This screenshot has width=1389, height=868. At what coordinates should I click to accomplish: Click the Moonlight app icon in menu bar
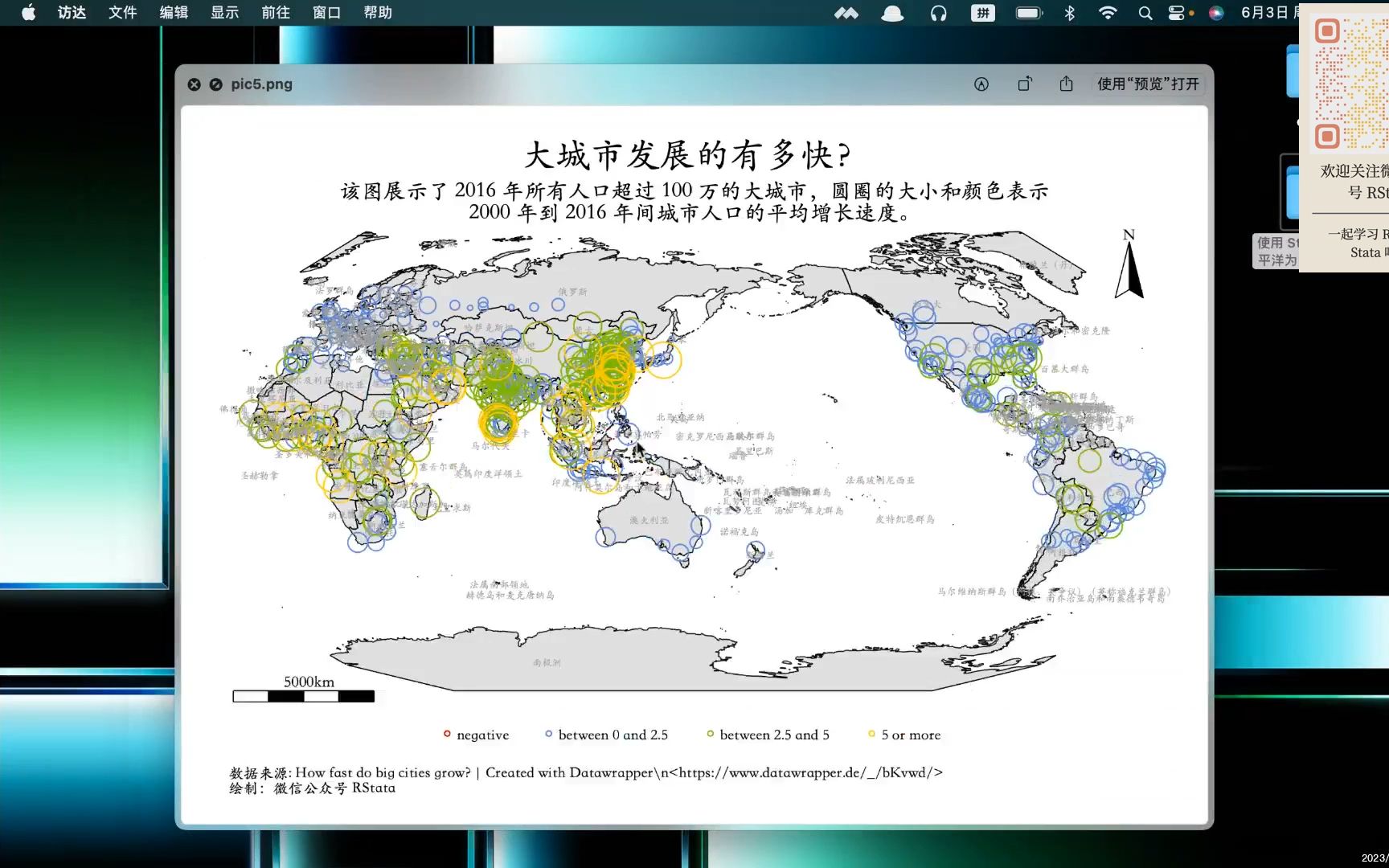coord(846,13)
